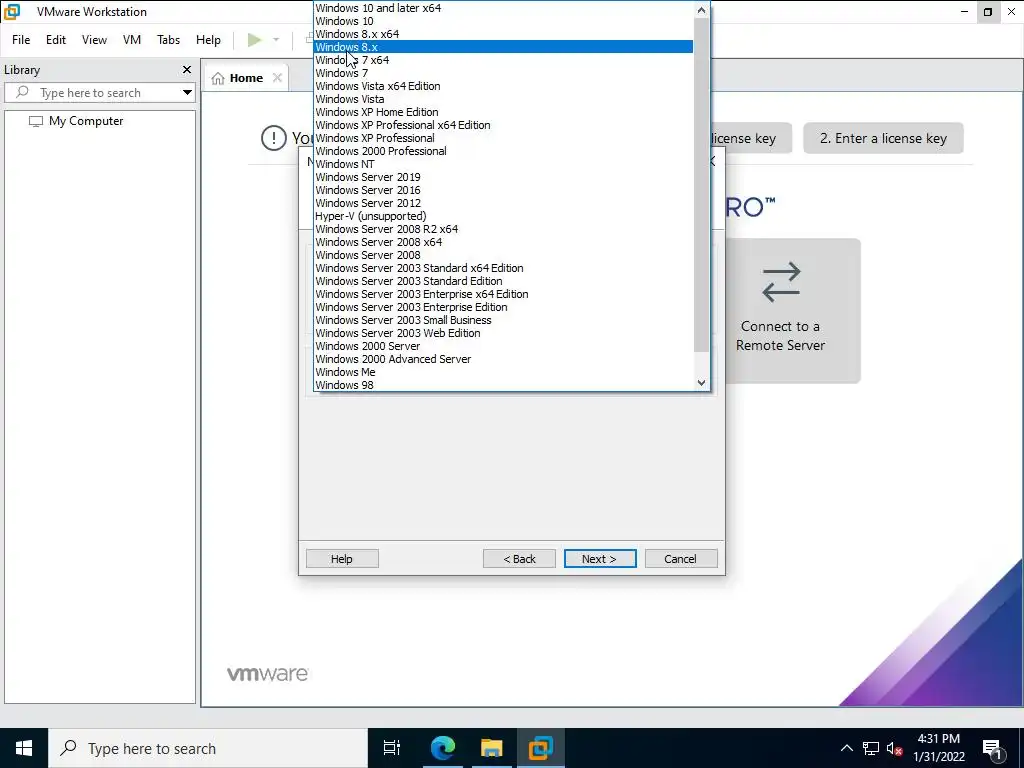Pick Windows Server 2008 R2 x64

tap(504, 229)
